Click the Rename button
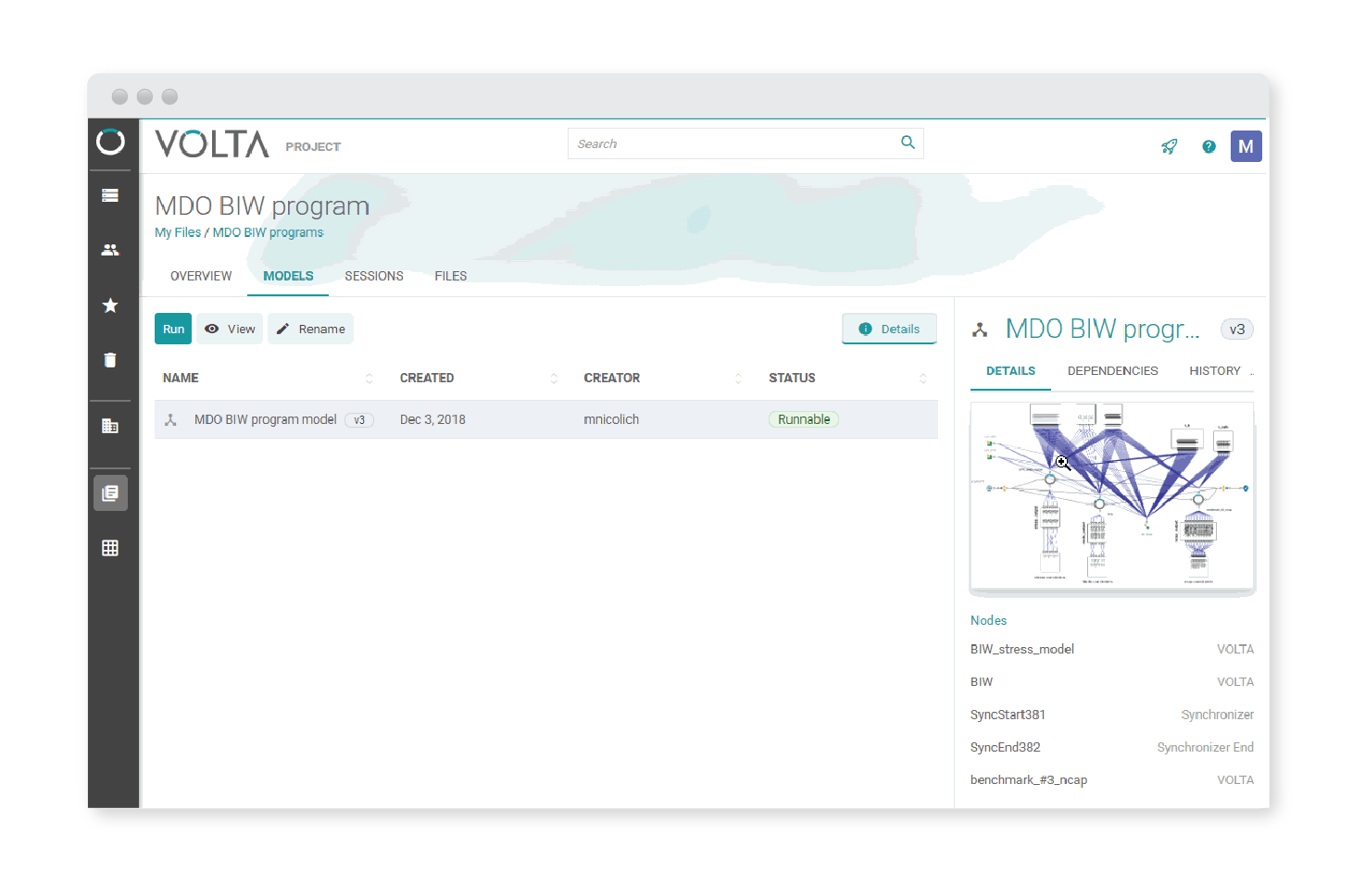 [310, 329]
